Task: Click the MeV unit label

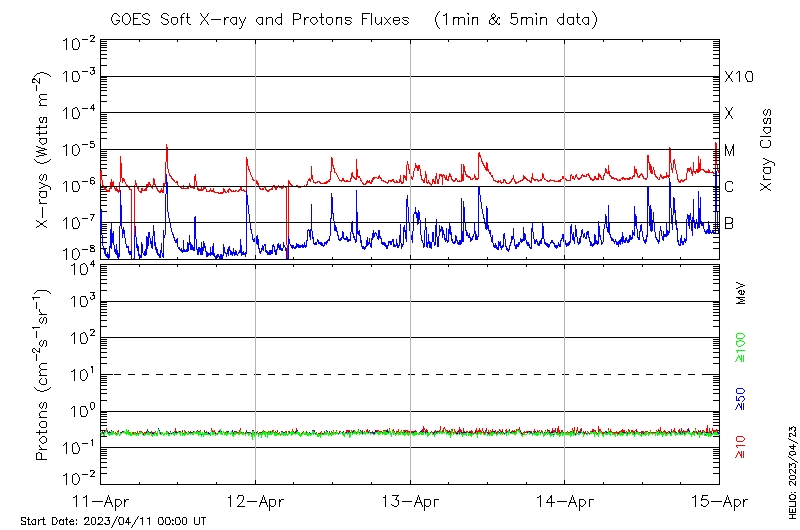Action: (x=741, y=293)
